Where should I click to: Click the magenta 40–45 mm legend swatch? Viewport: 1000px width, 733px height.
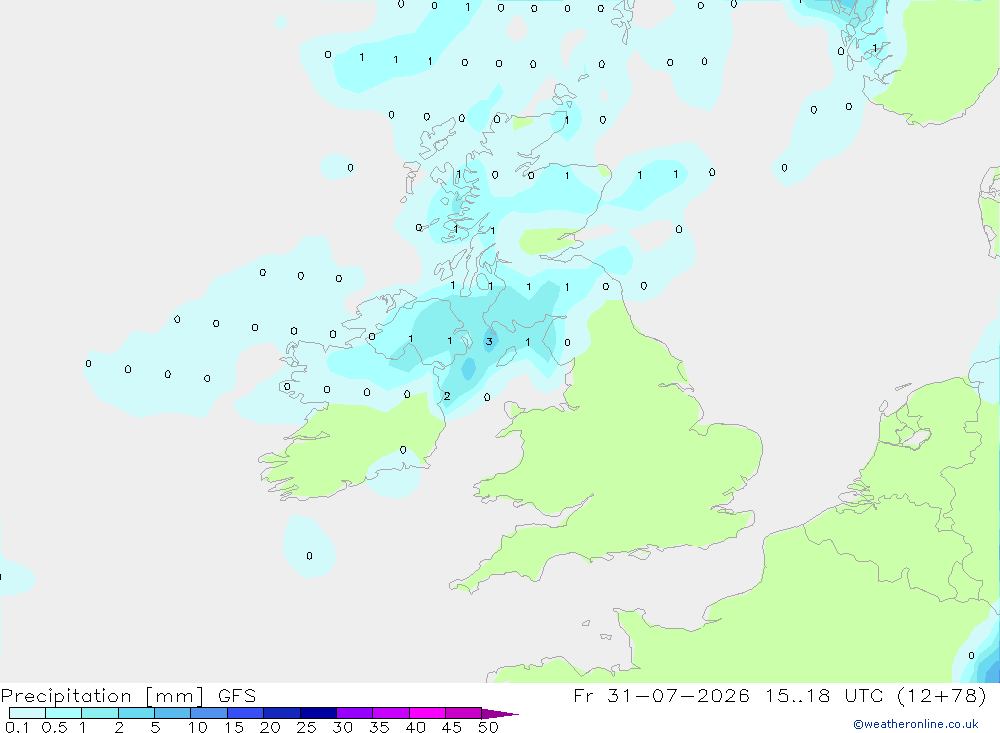pyautogui.click(x=427, y=713)
